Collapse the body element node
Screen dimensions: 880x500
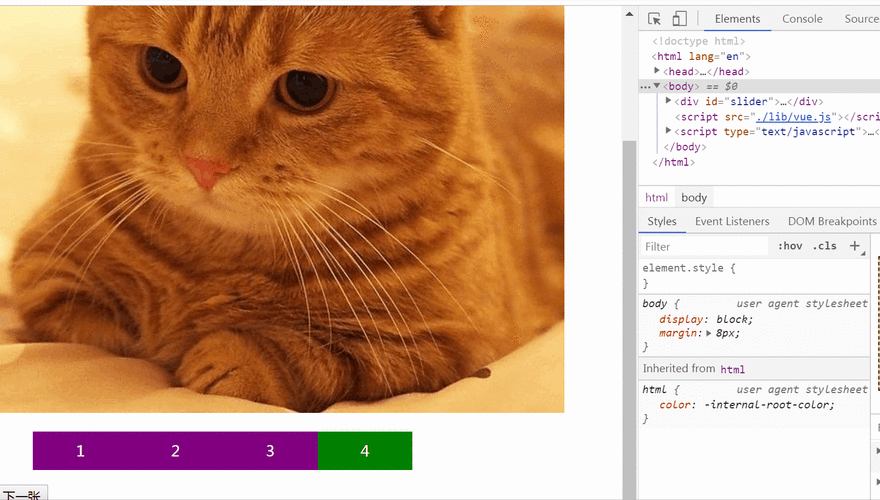coord(657,86)
